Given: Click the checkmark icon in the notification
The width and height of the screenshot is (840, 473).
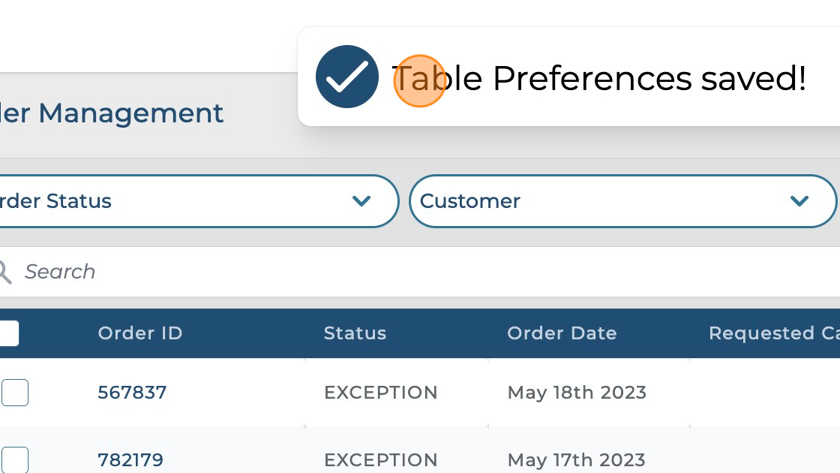Looking at the screenshot, I should [x=347, y=77].
